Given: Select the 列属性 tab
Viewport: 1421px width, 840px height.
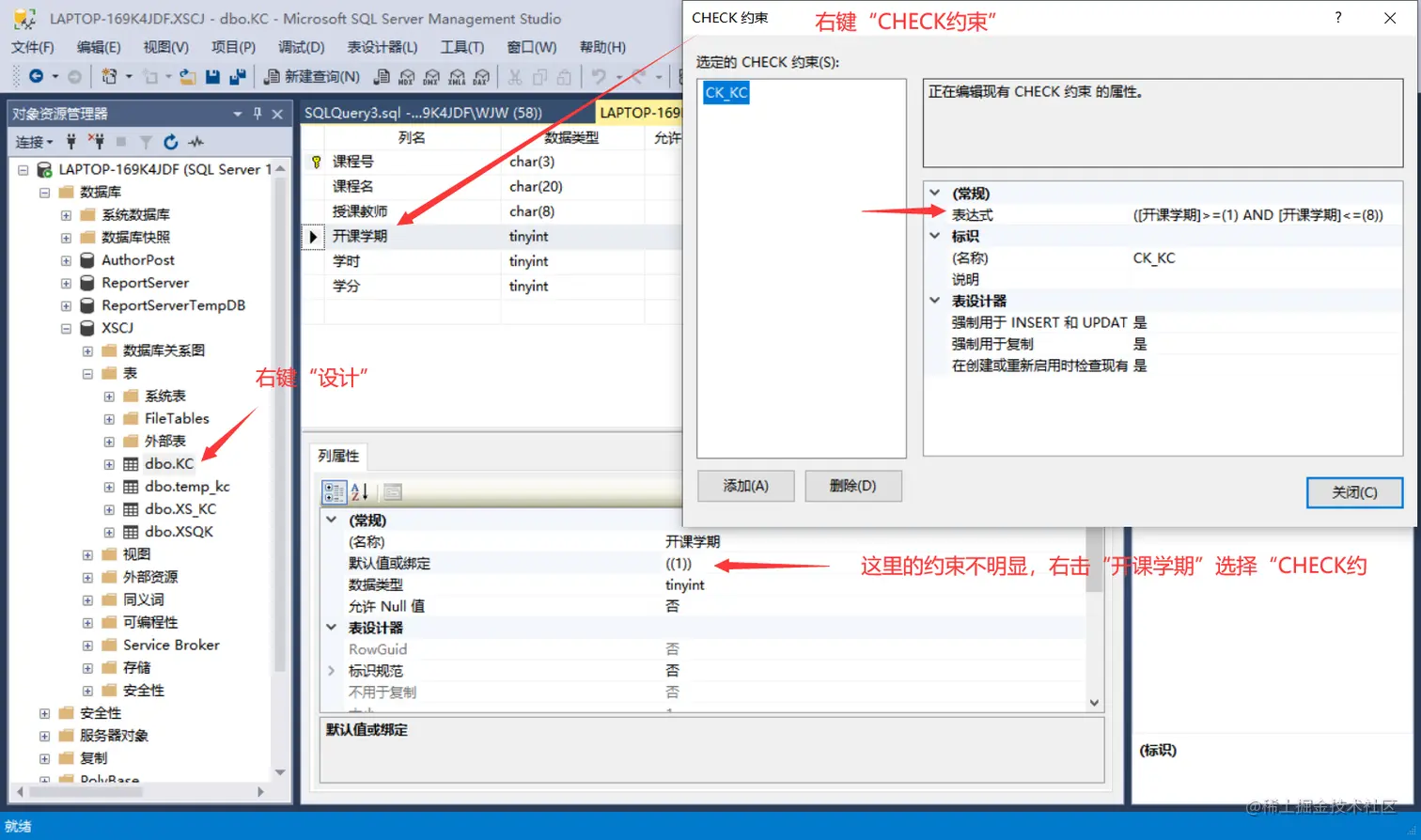Looking at the screenshot, I should click(338, 456).
